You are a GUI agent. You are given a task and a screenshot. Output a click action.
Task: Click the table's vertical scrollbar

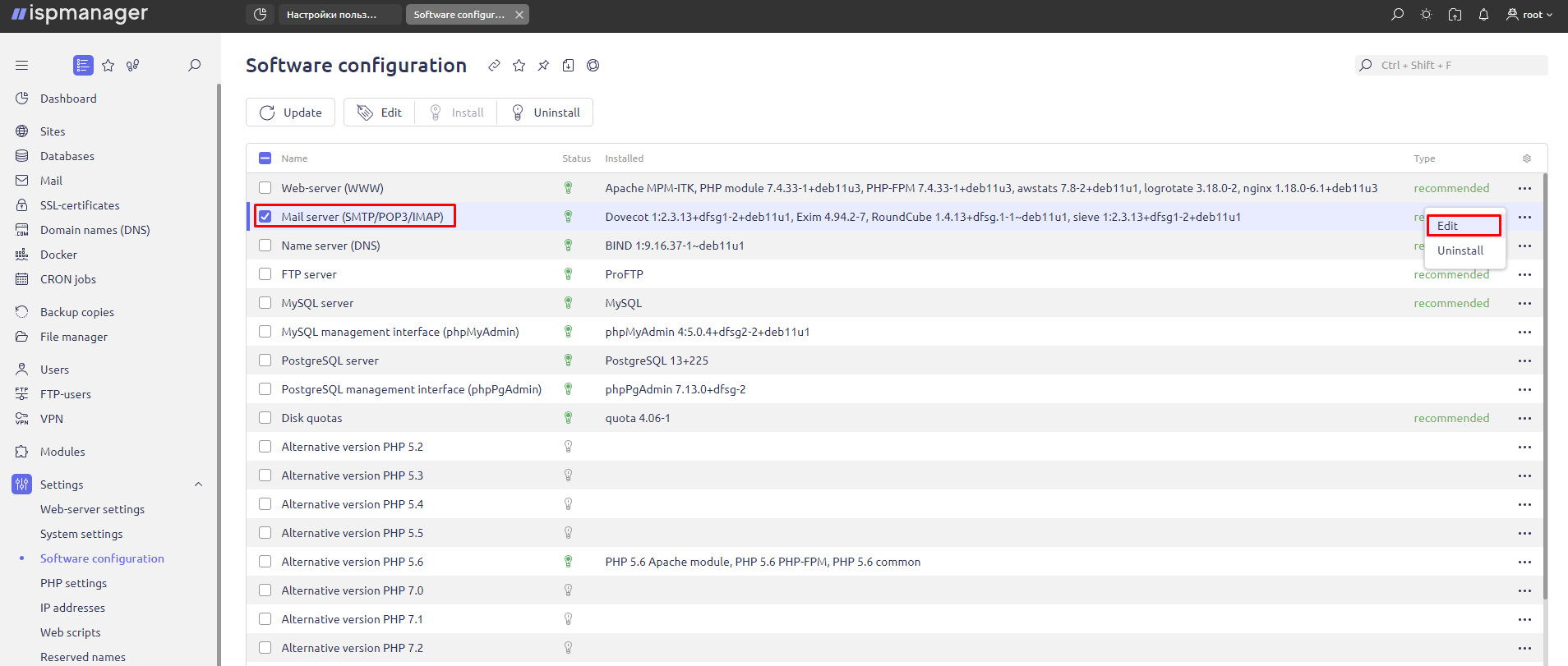(1544, 386)
